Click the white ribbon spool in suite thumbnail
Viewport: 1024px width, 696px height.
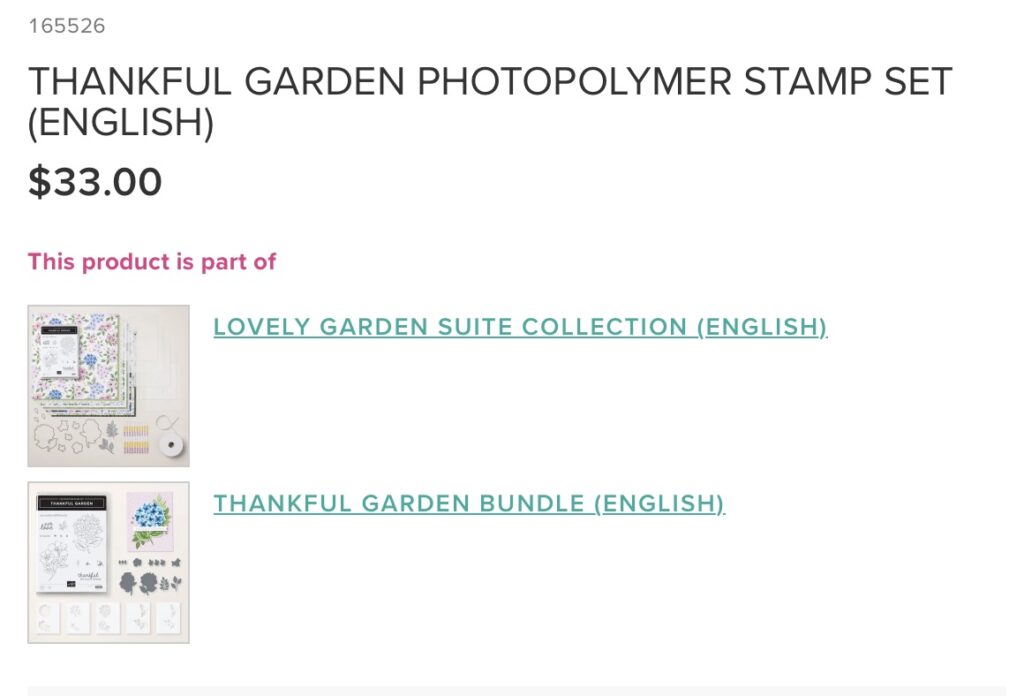172,444
